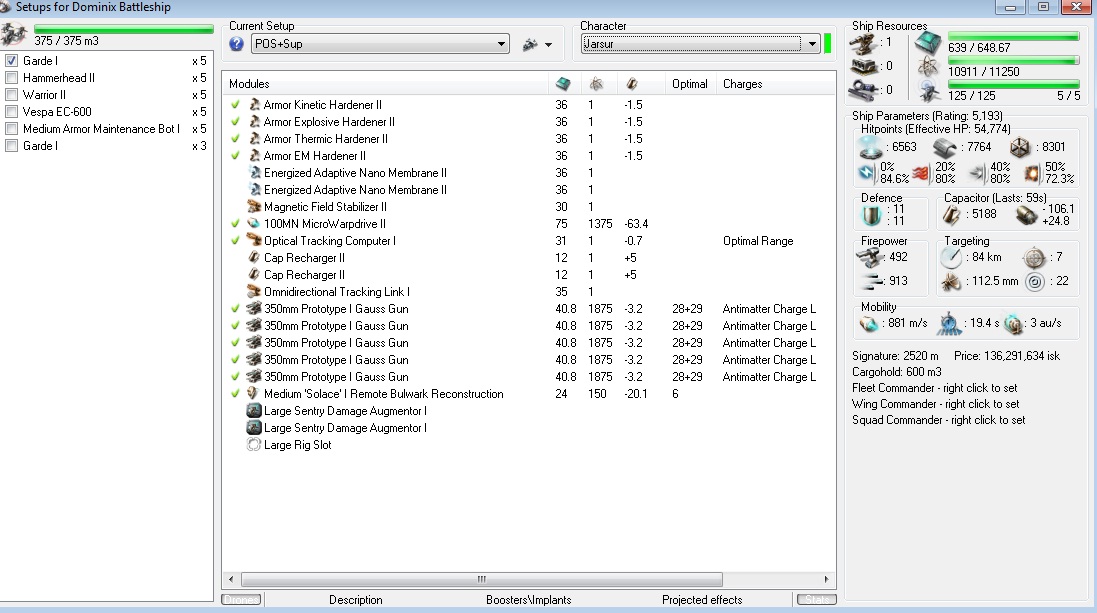Sort by the Optimal column header

[x=690, y=84]
